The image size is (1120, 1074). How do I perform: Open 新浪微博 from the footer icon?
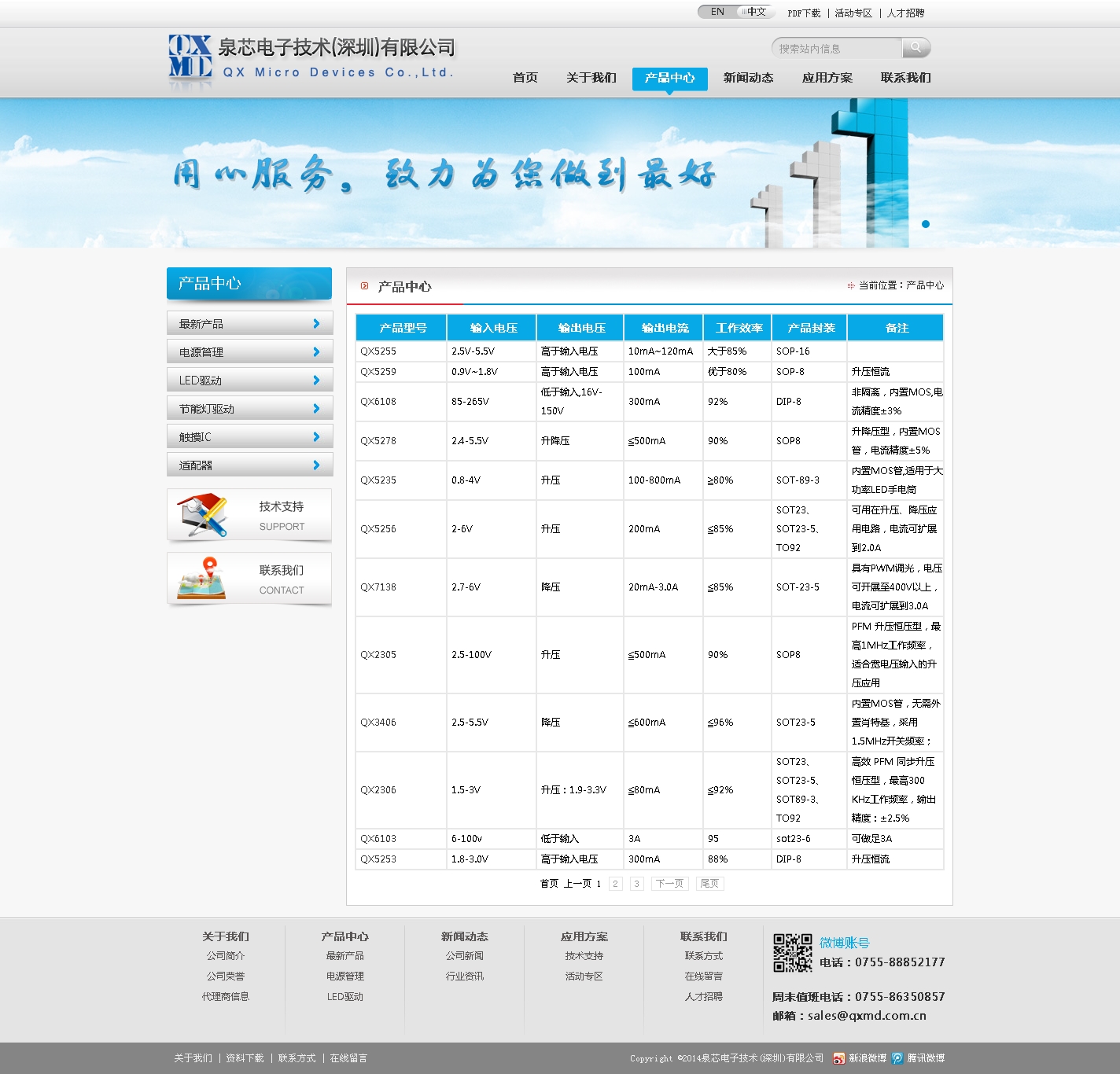839,1058
